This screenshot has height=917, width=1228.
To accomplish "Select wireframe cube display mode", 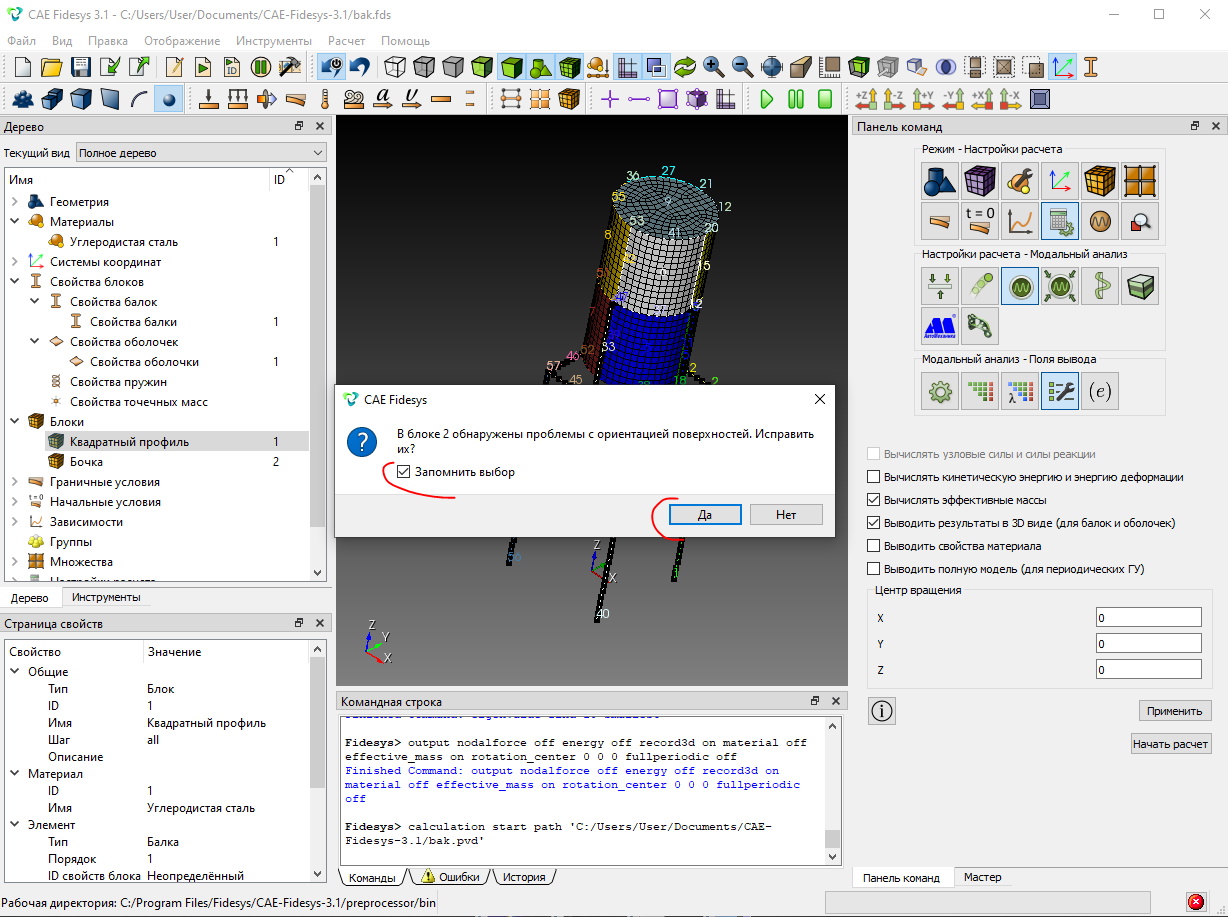I will 395,67.
